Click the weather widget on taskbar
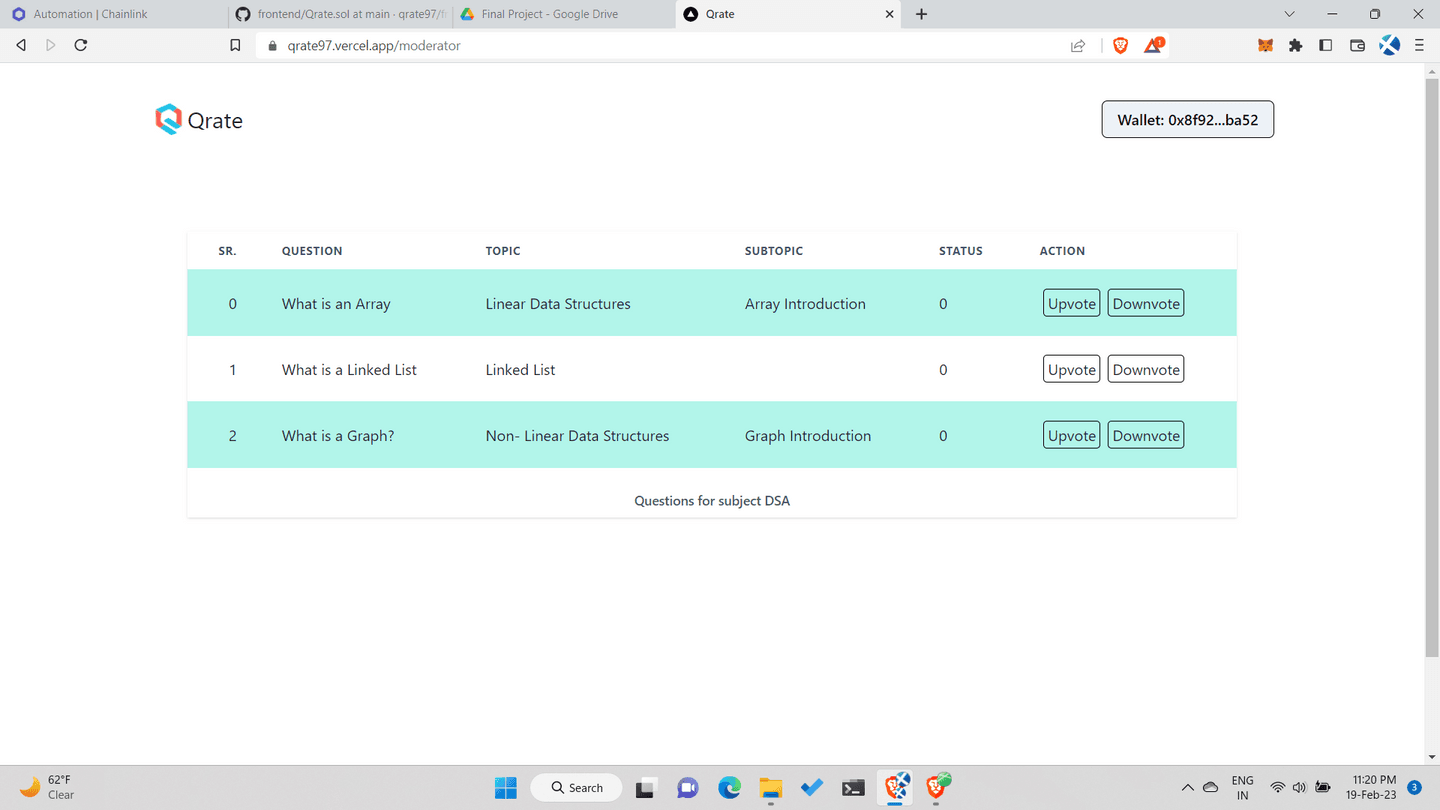The image size is (1440, 810). point(47,787)
